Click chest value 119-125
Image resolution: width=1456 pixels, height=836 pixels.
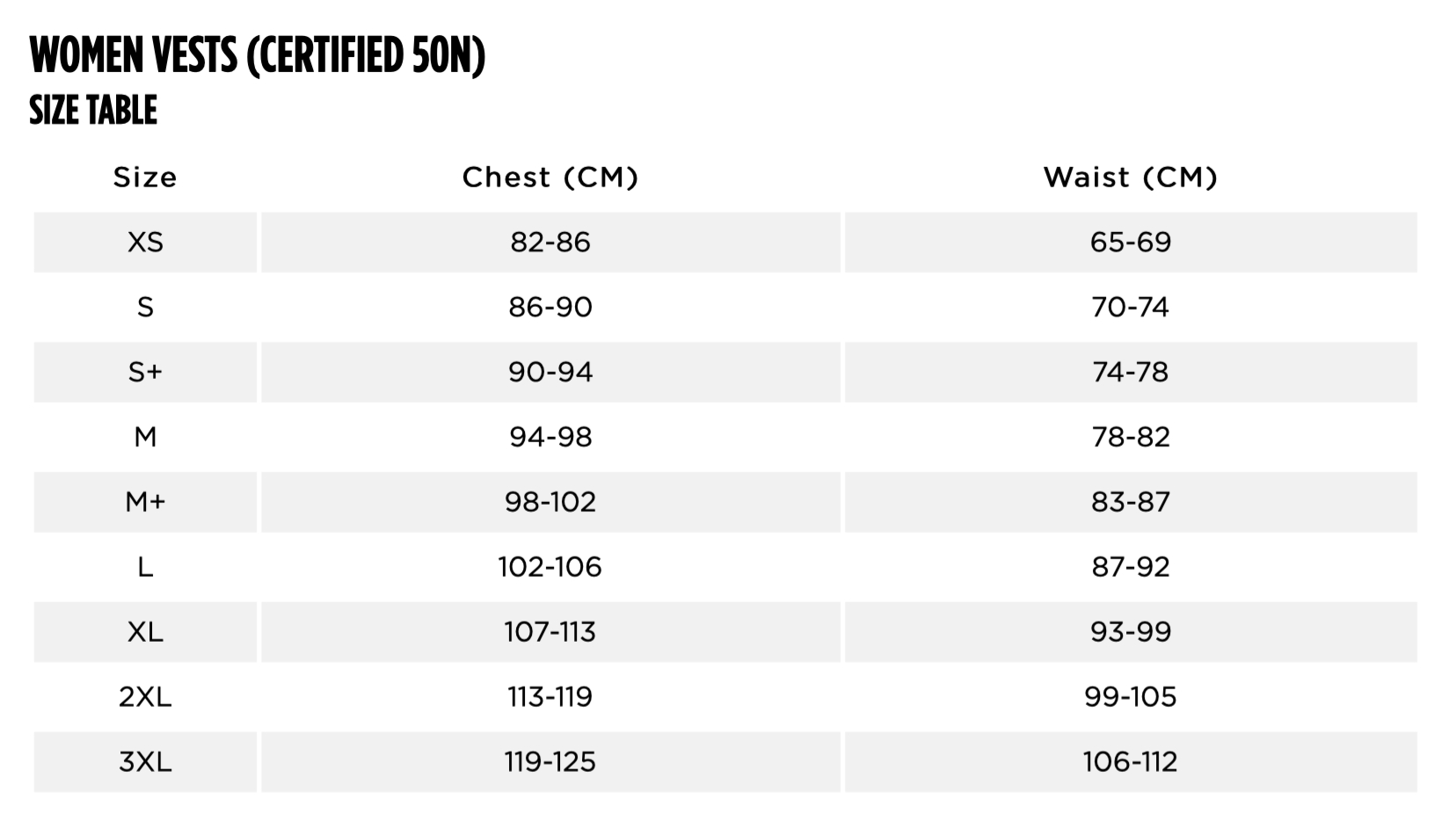pyautogui.click(x=550, y=762)
